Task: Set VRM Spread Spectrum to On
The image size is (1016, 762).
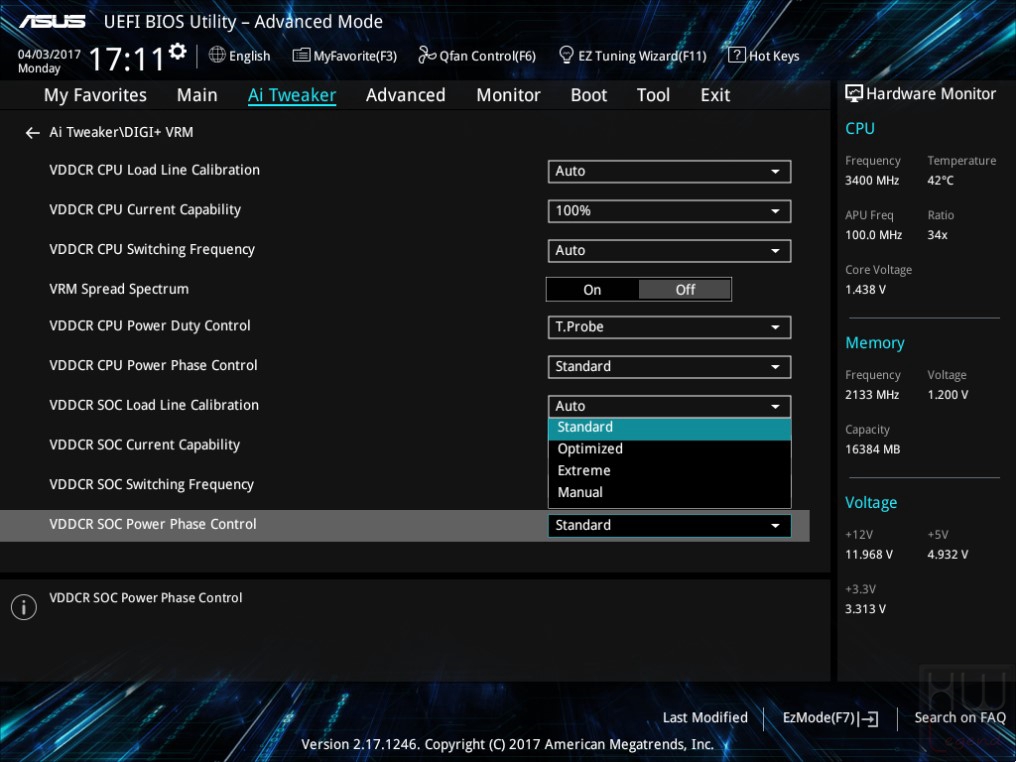Action: (592, 290)
